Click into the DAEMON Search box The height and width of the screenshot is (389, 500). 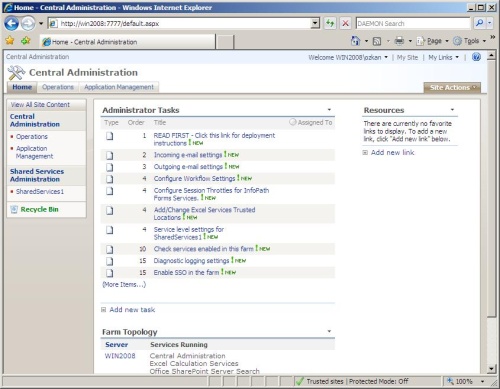coord(413,23)
